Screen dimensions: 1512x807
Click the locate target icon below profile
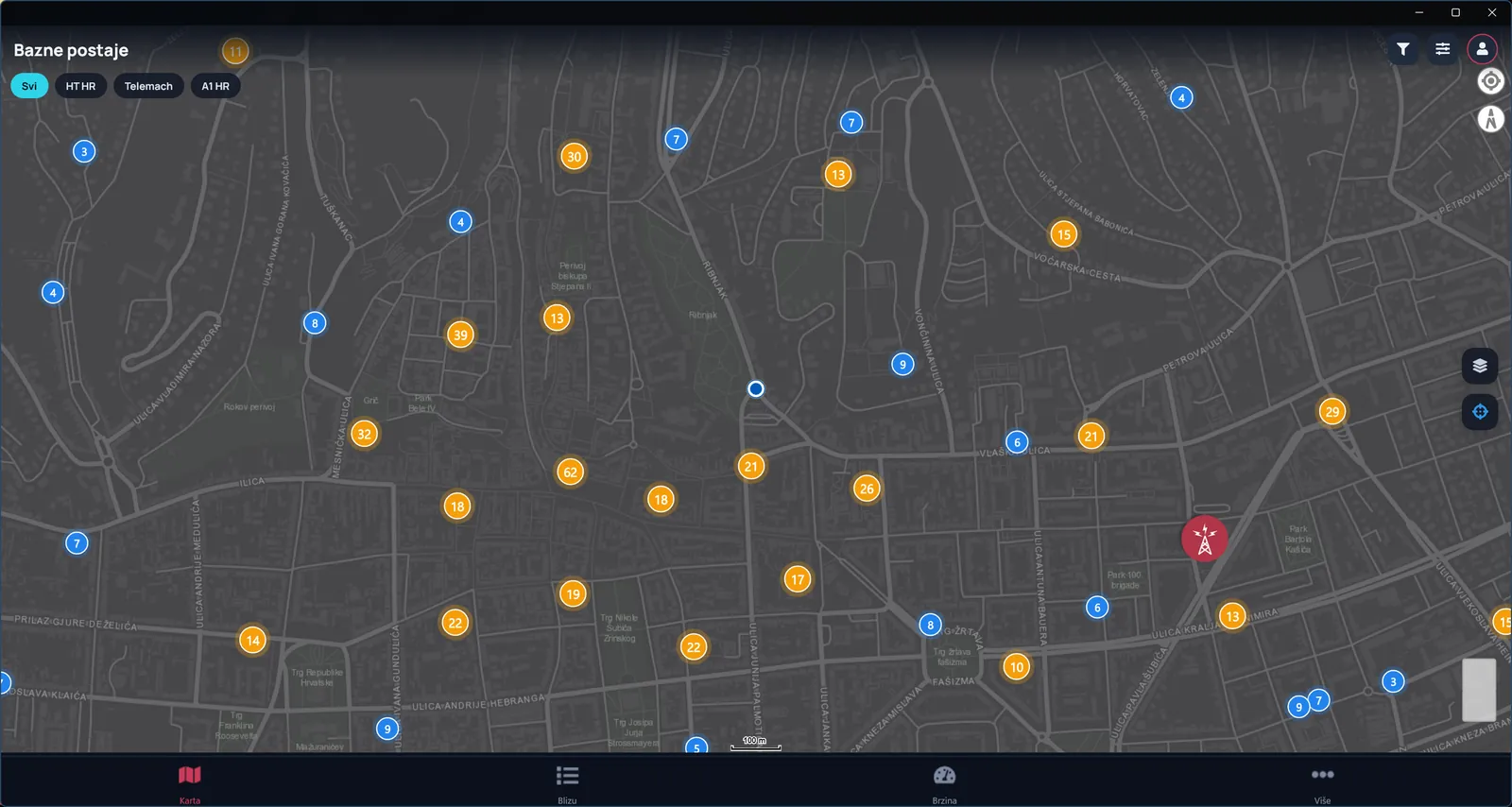1490,81
